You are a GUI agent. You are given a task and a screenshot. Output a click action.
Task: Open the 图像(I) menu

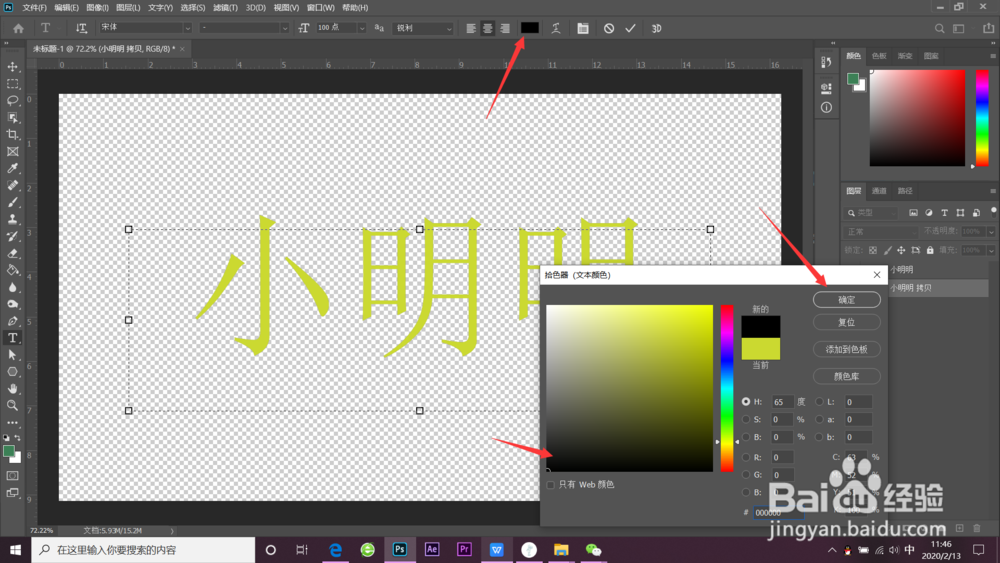point(97,8)
